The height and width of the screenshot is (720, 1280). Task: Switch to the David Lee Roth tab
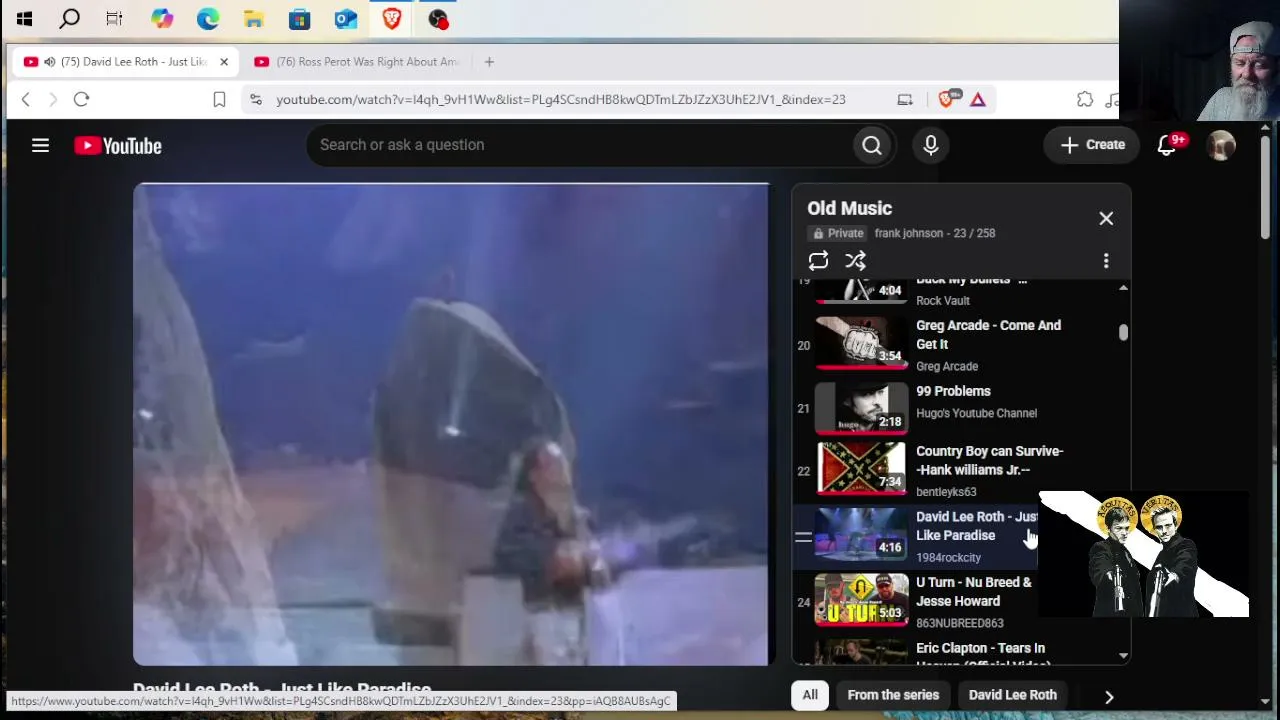(x=126, y=62)
